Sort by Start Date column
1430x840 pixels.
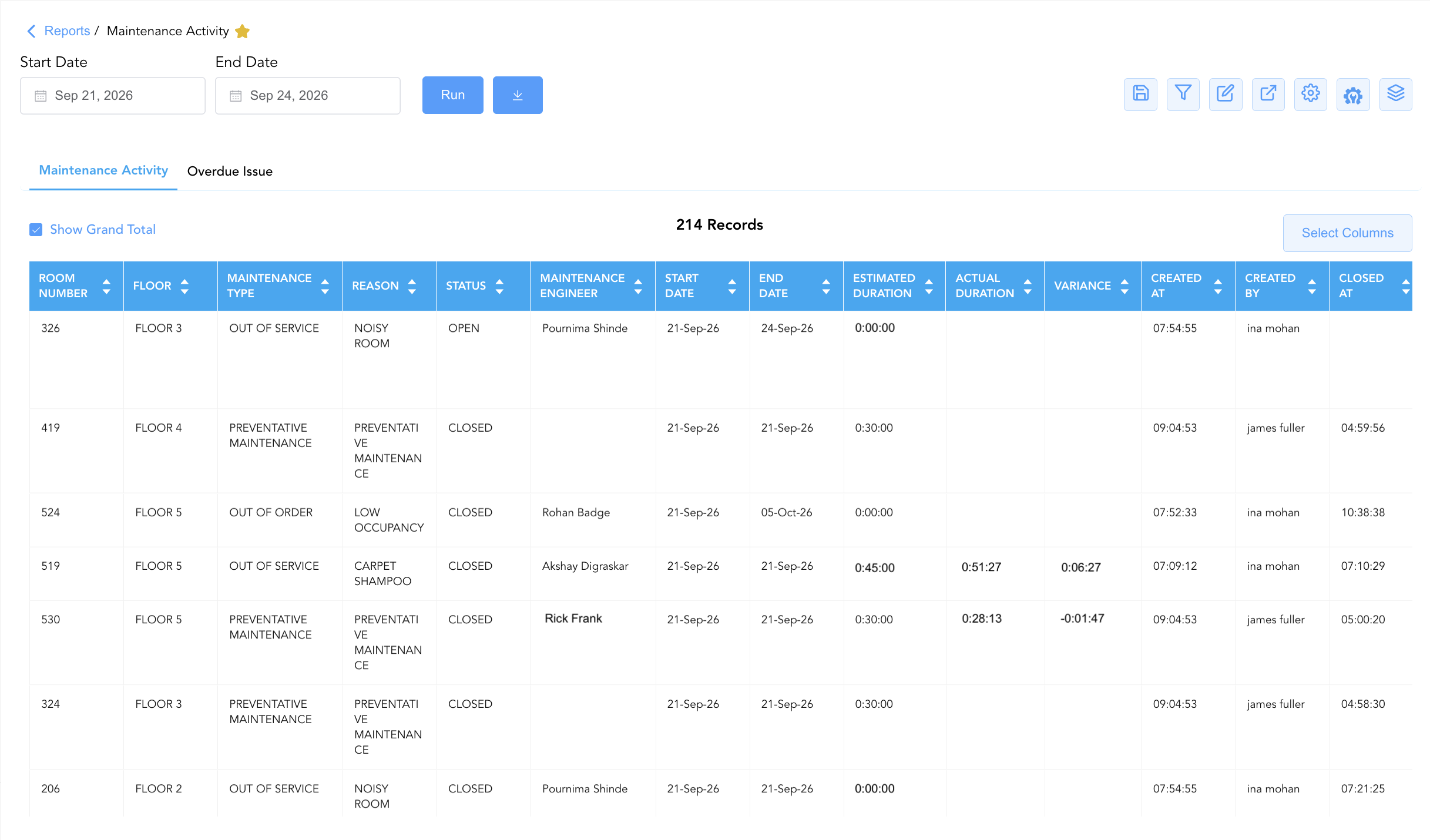[x=732, y=286]
